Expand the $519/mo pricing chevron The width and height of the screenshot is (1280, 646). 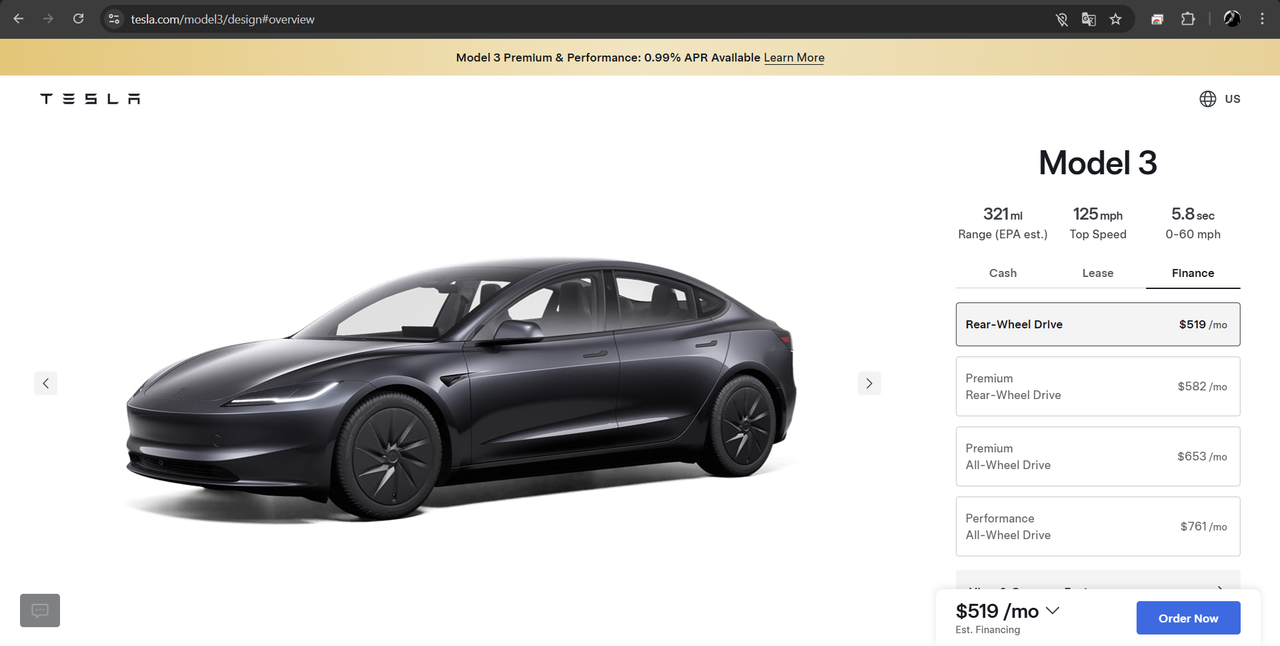tap(1052, 610)
